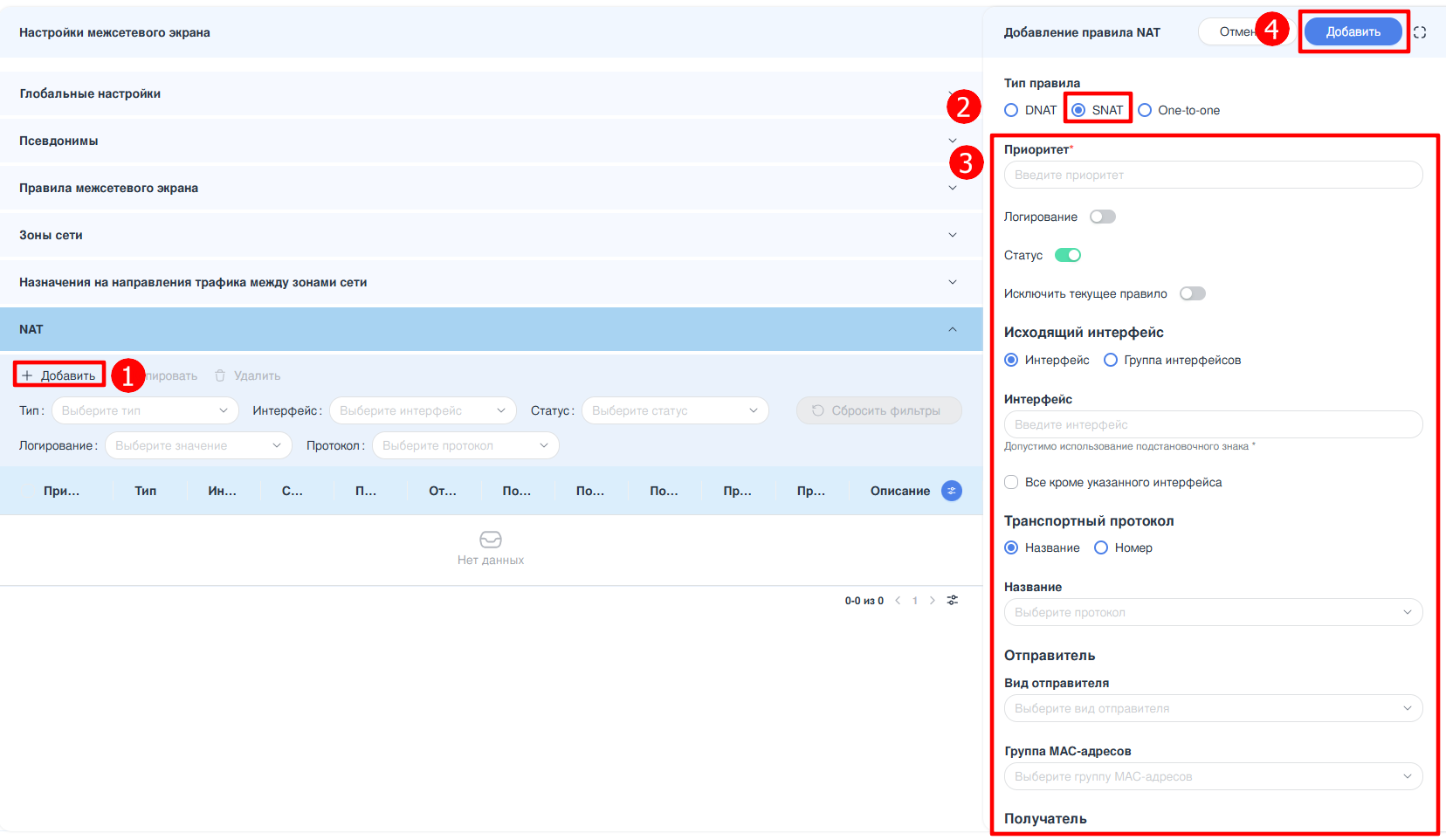Expand the Глобальные настройки section
This screenshot has width=1446, height=840.
coord(489,93)
